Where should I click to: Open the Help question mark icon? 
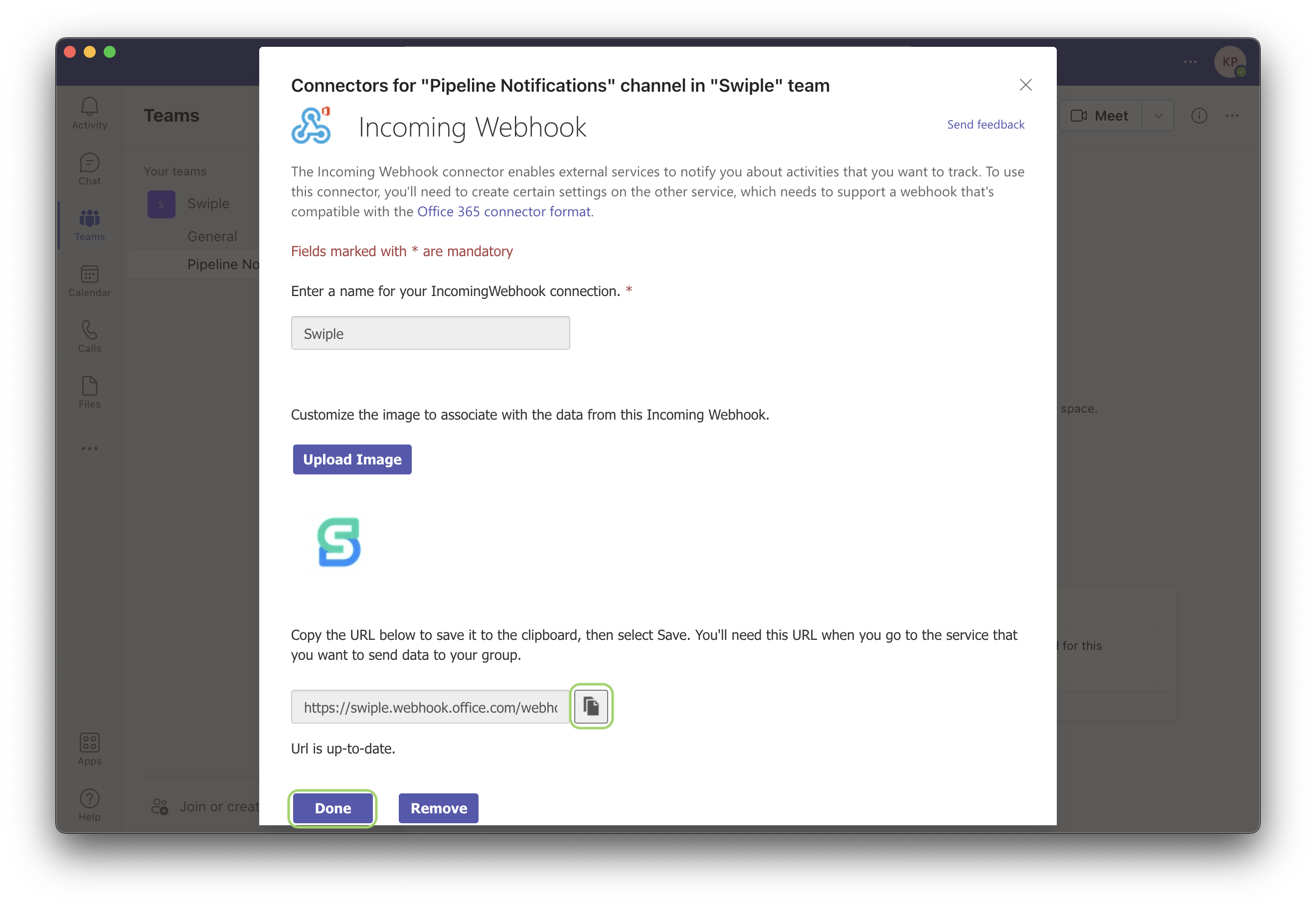pyautogui.click(x=89, y=804)
